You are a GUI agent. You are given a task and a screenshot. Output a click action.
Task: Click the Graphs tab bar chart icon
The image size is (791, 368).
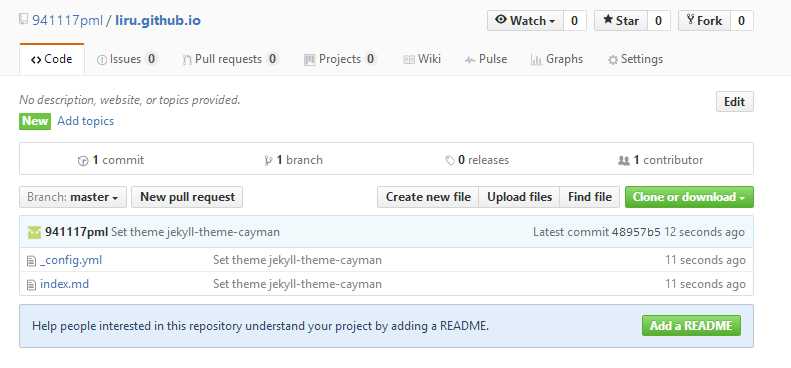(x=536, y=60)
